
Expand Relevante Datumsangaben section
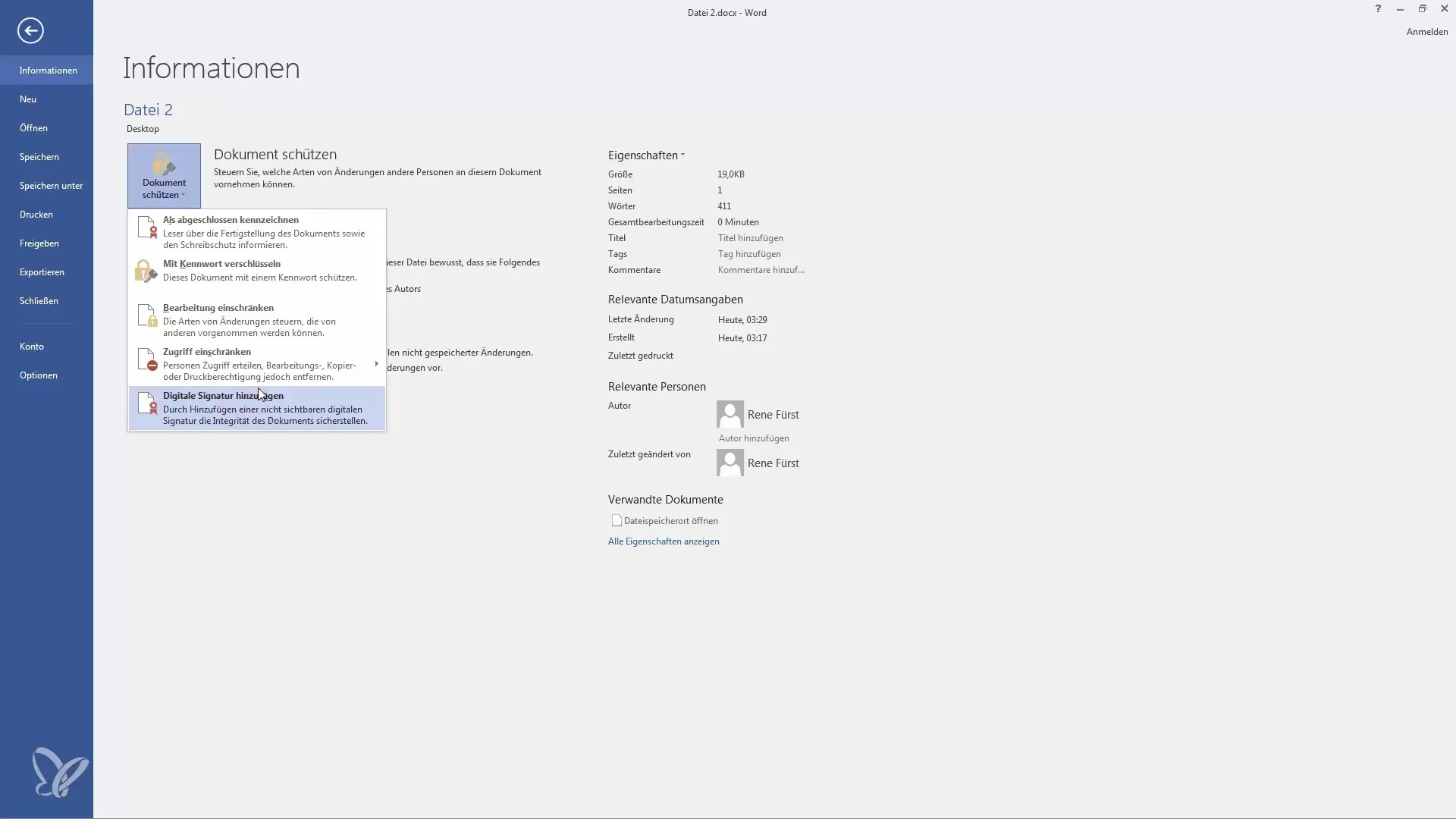pyautogui.click(x=675, y=299)
